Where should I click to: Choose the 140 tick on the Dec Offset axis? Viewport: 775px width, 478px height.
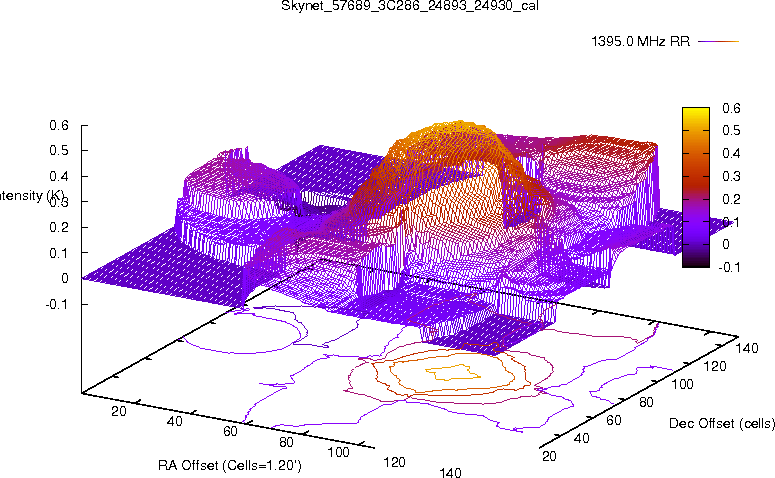pos(747,348)
